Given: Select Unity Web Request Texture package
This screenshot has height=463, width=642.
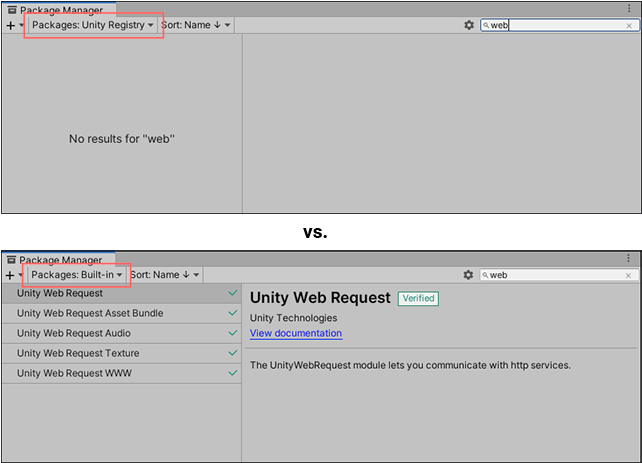Looking at the screenshot, I should [x=78, y=353].
